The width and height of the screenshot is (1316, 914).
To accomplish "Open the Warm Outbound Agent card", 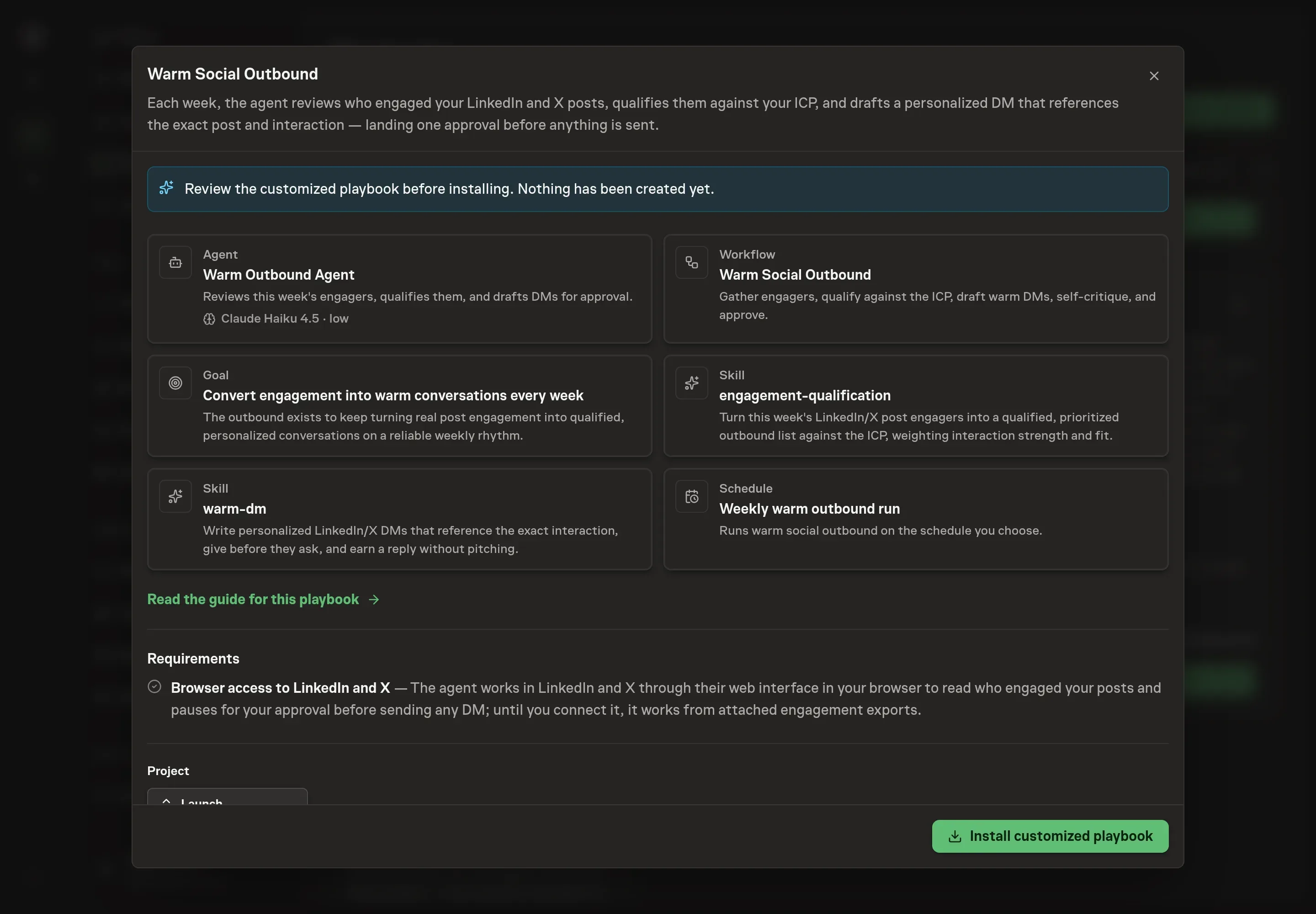I will tap(399, 289).
